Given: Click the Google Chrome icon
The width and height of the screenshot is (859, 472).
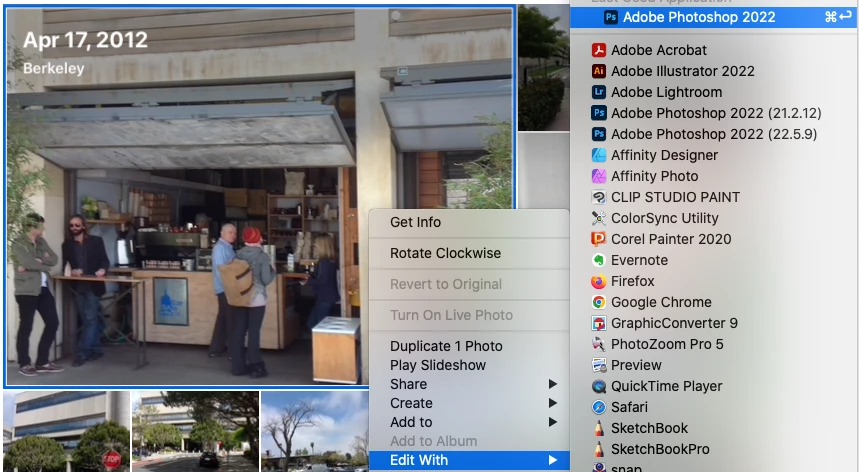Looking at the screenshot, I should 598,302.
